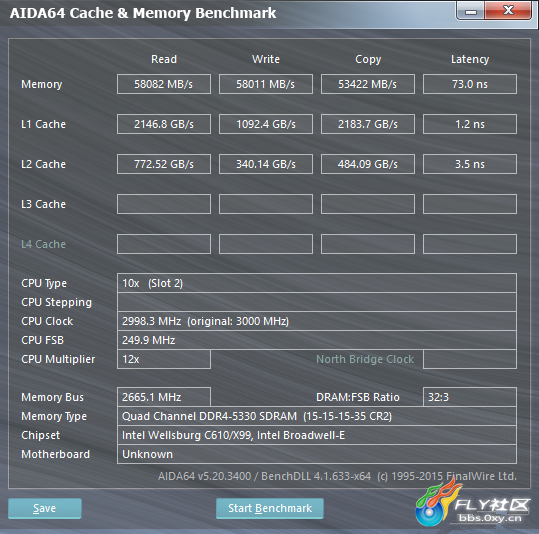Select L2 Cache Copy result field
The height and width of the screenshot is (534, 539).
click(x=368, y=164)
